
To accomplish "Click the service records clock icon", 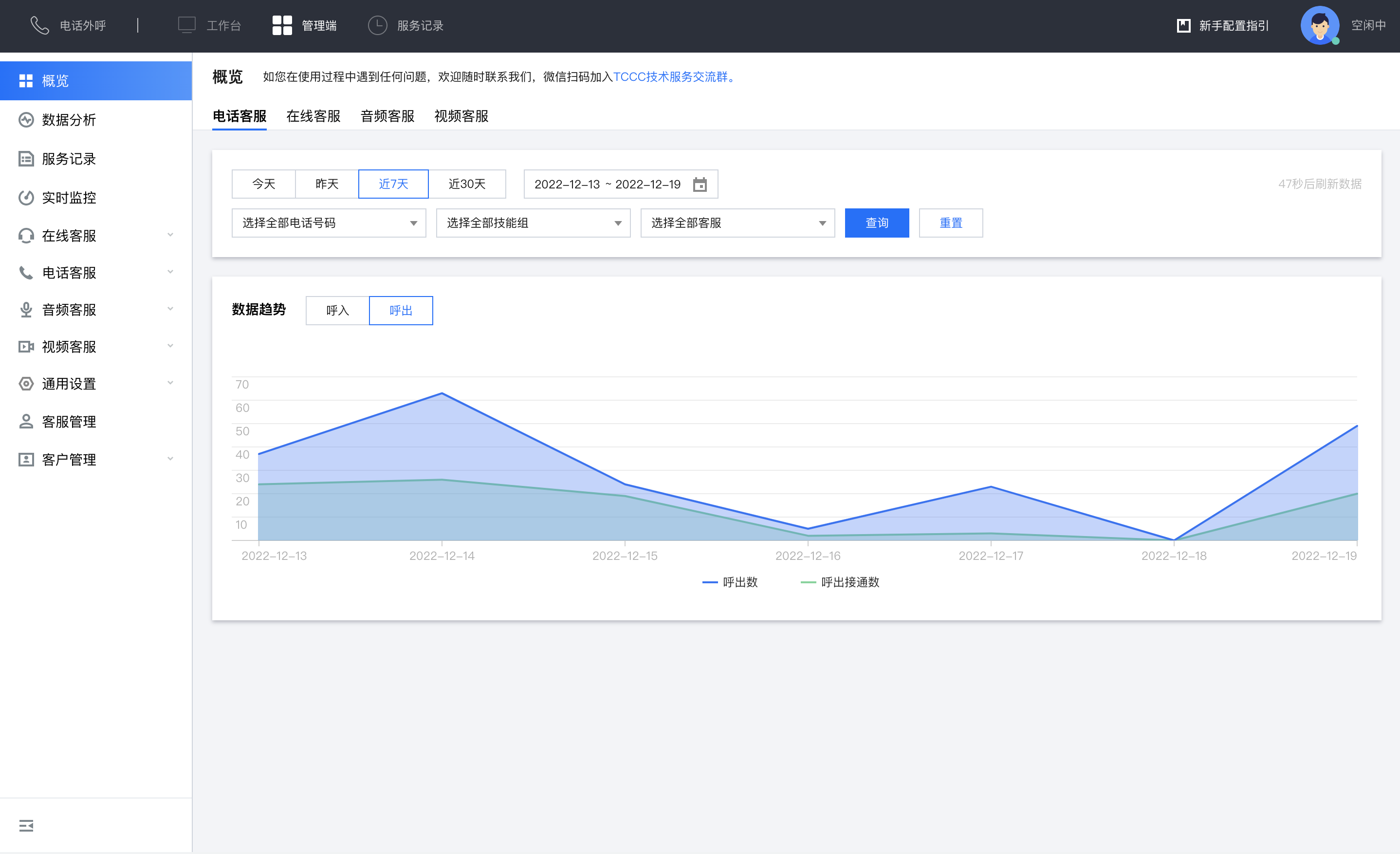I will [377, 26].
